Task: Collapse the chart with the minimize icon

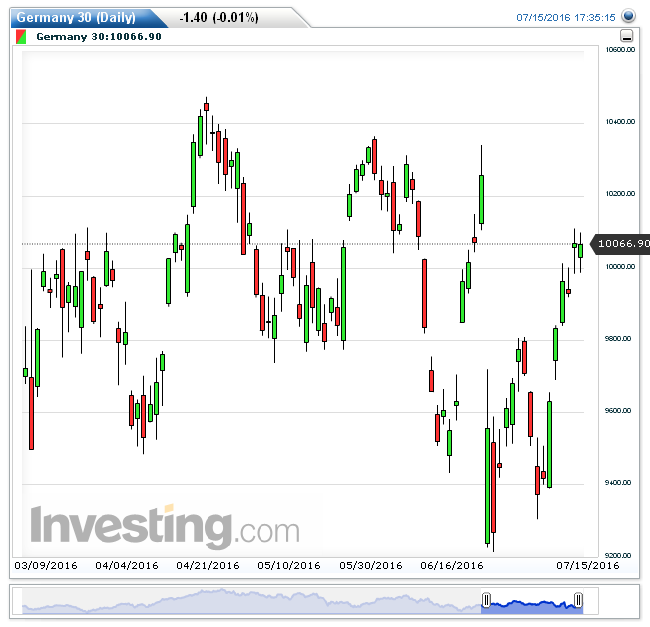Action: [x=626, y=36]
